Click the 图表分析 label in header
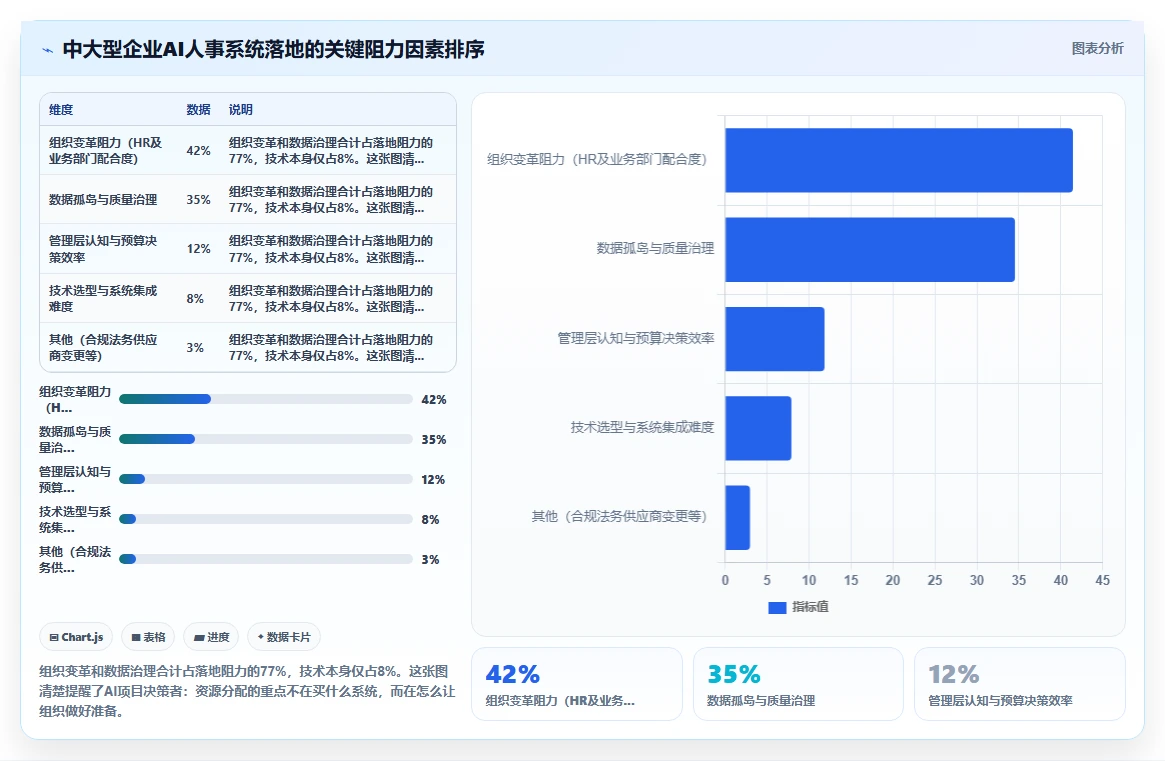 pos(1097,48)
